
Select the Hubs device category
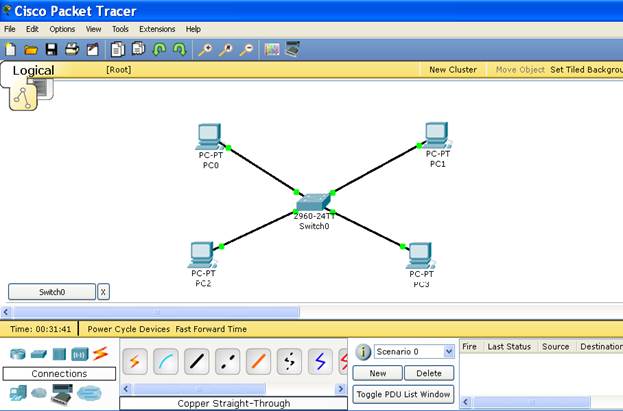pyautogui.click(x=59, y=353)
